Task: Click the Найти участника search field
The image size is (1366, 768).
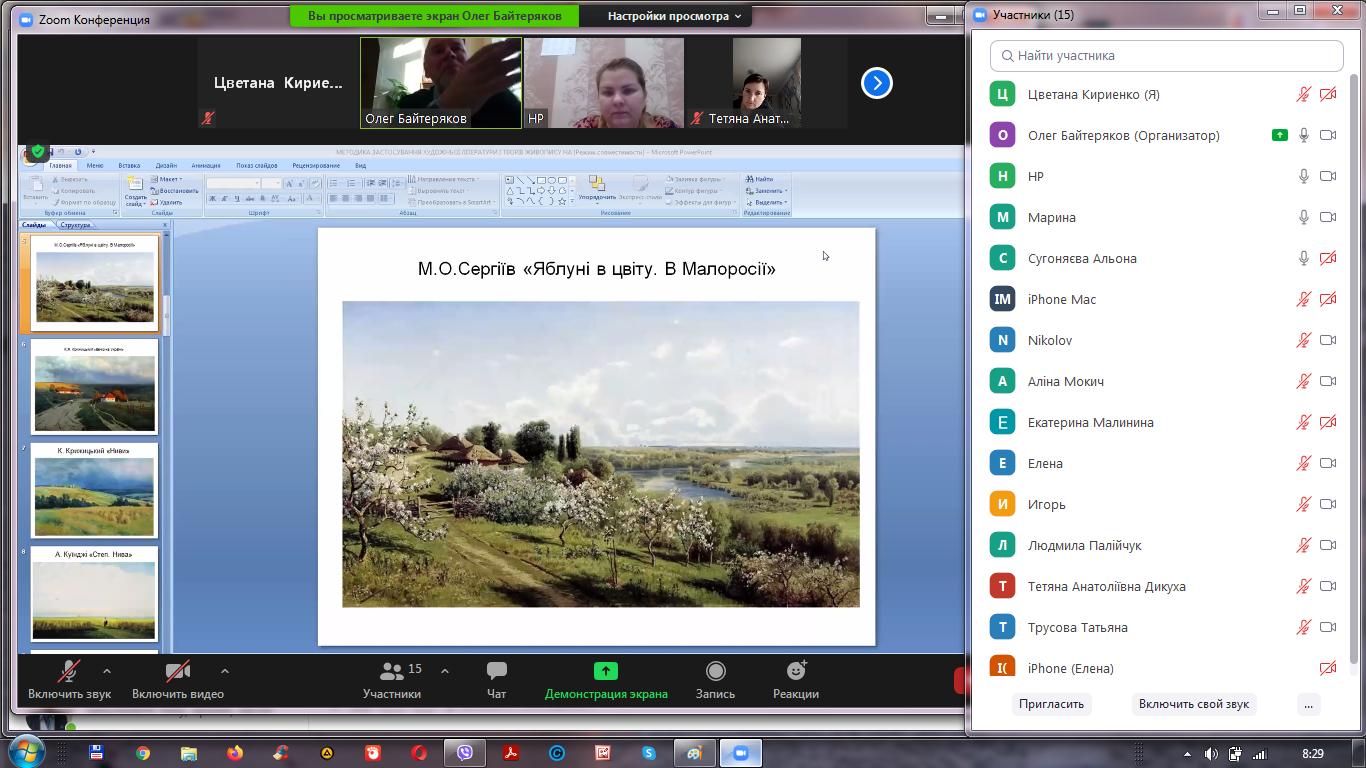Action: [1166, 56]
